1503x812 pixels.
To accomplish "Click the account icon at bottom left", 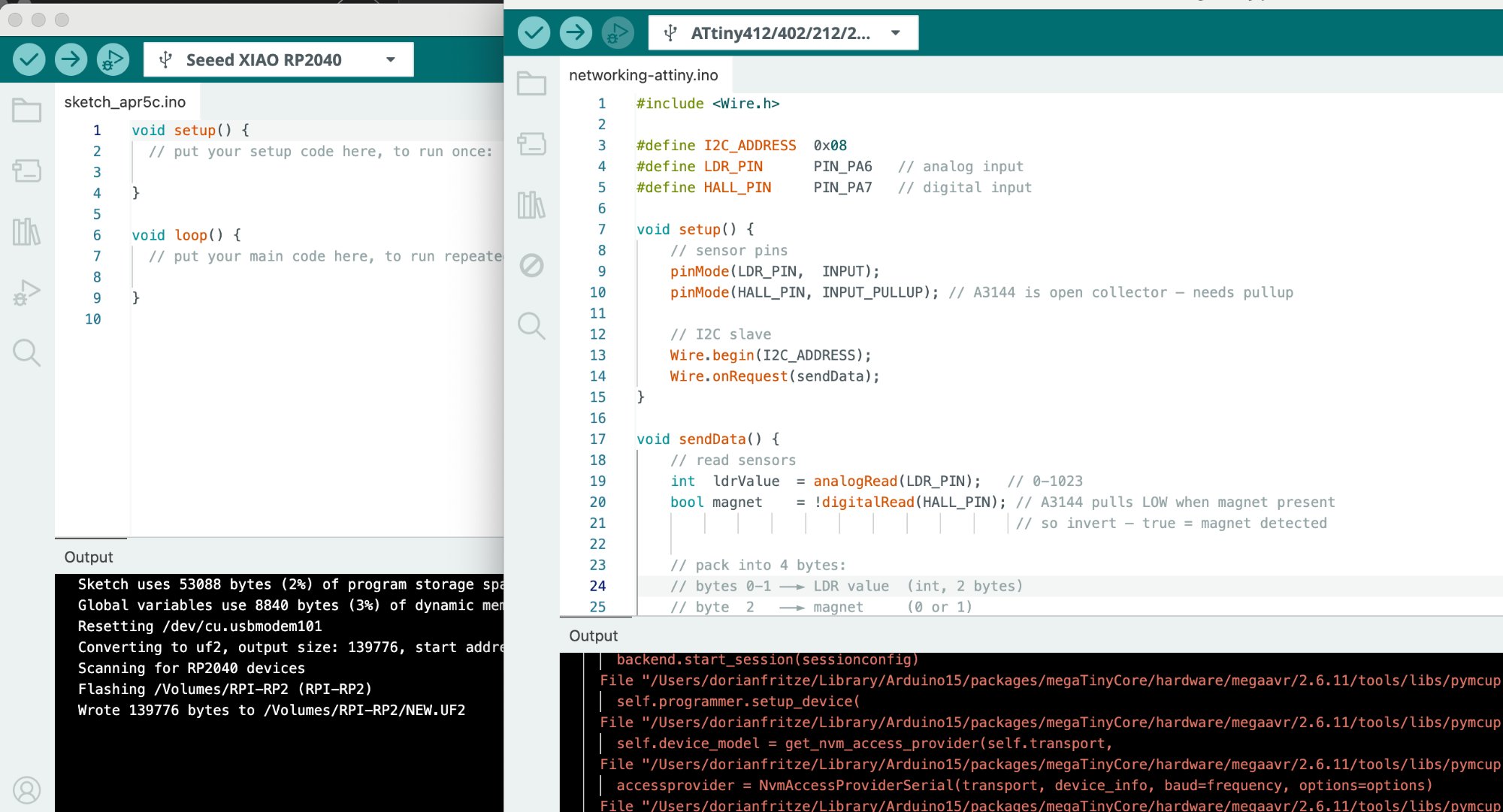I will (x=27, y=790).
